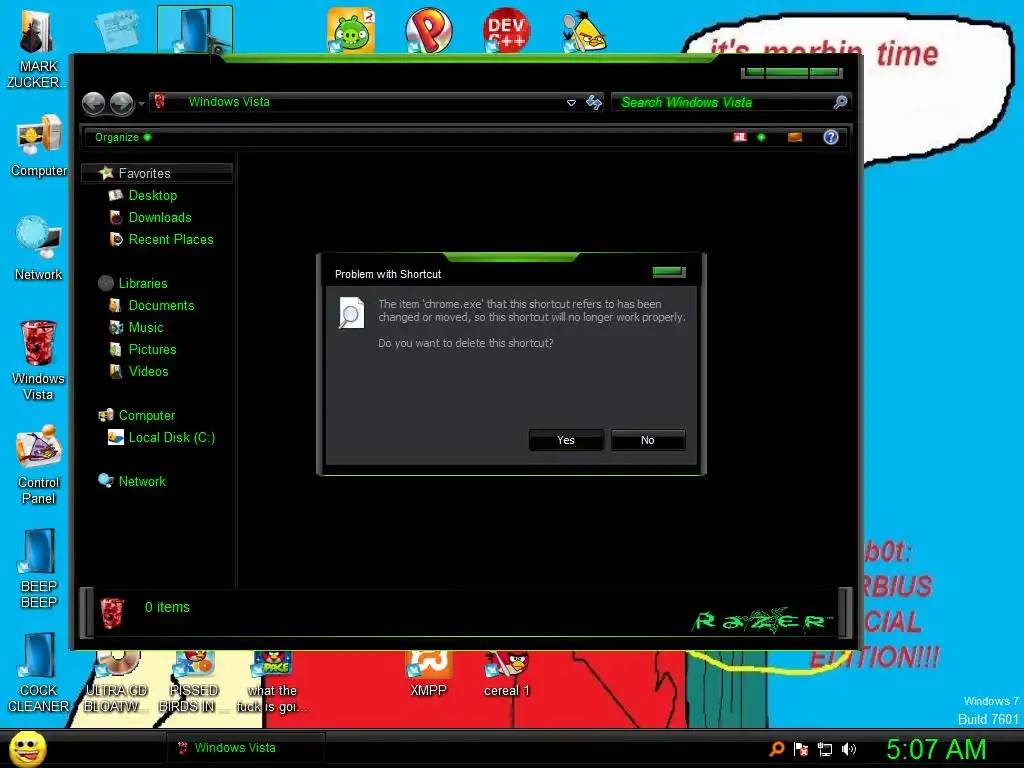The height and width of the screenshot is (768, 1024).
Task: Open recent pages dropdown beside Forward button
Action: (141, 104)
